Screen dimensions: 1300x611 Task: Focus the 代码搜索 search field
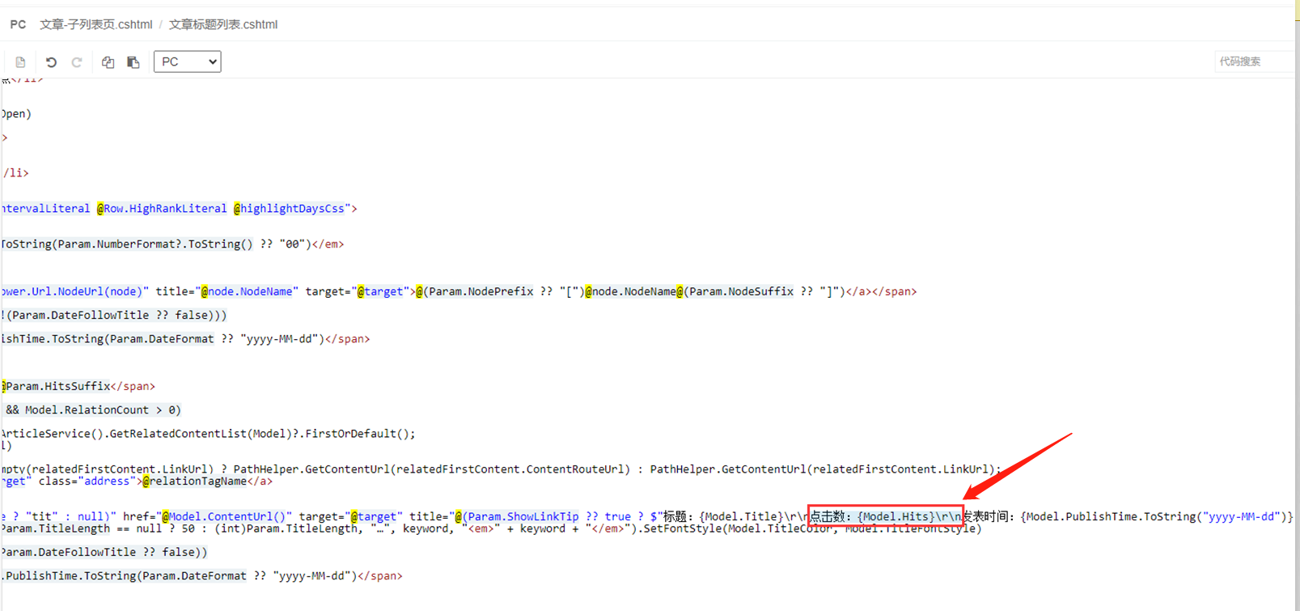click(x=1254, y=62)
